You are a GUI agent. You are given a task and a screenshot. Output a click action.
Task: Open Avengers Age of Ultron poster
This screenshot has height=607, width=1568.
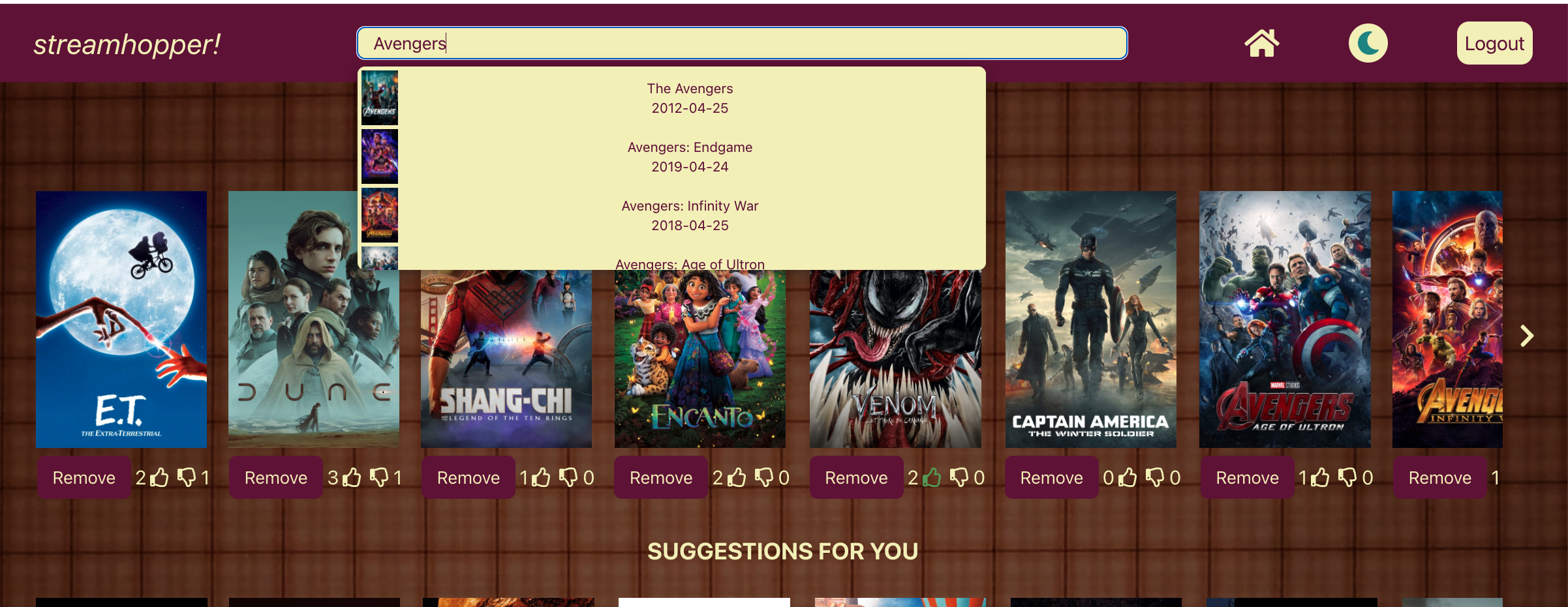click(x=1285, y=319)
